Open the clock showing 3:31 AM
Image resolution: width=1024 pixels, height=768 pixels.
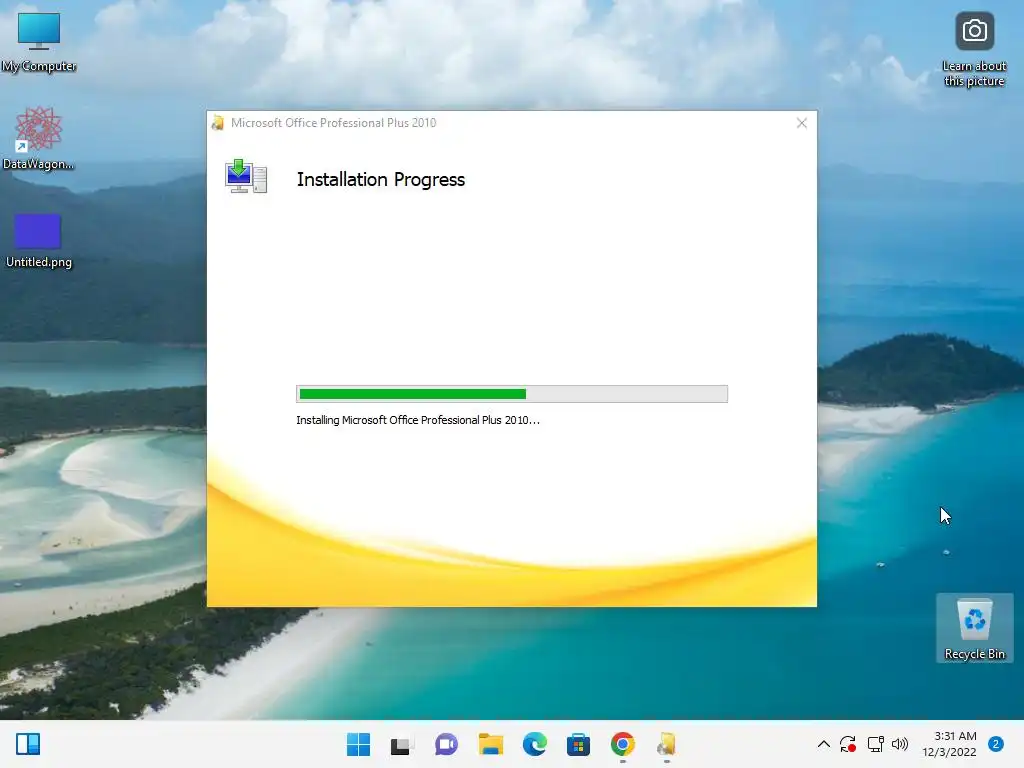[950, 744]
